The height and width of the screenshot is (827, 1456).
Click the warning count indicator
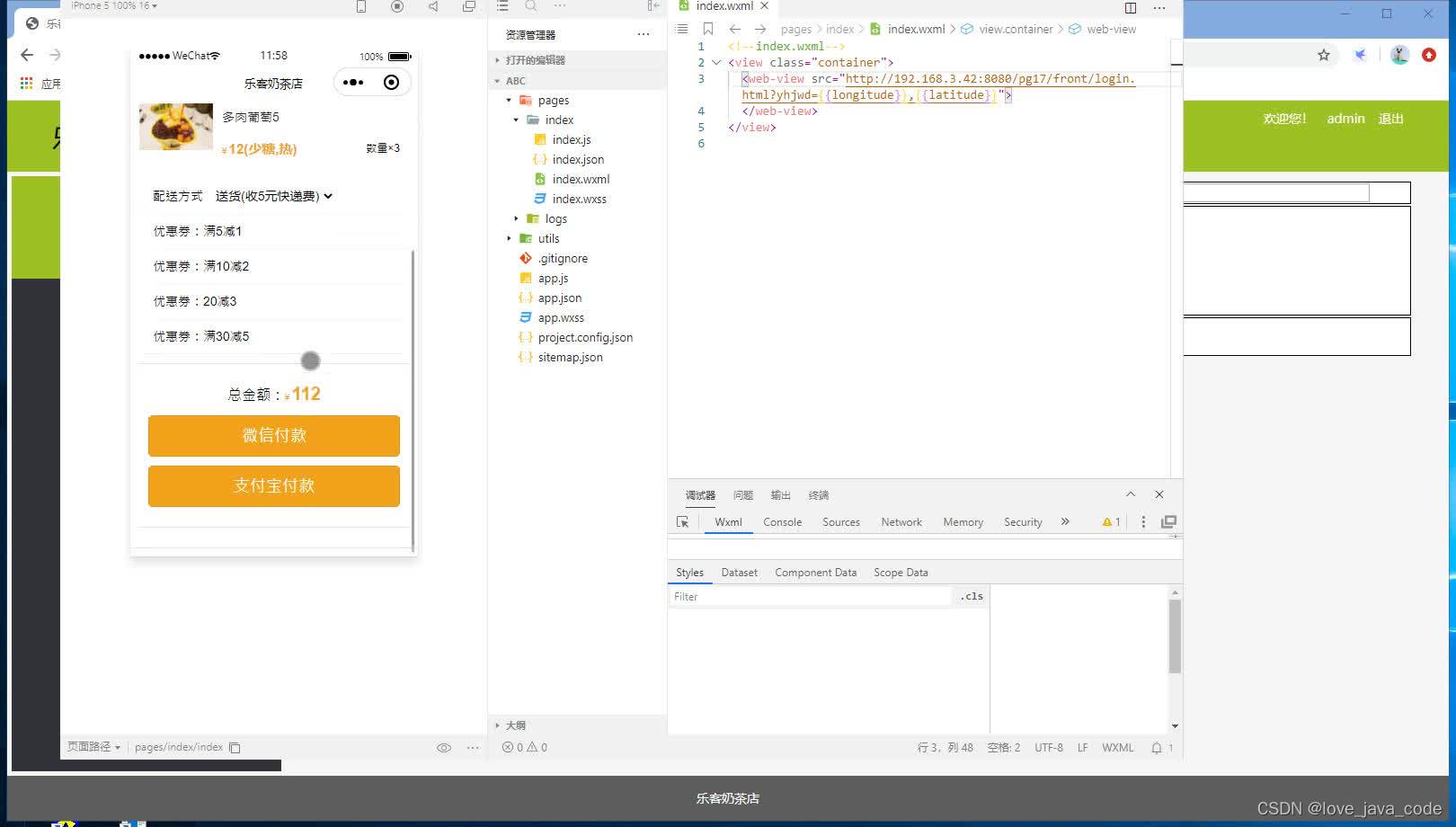click(1111, 522)
